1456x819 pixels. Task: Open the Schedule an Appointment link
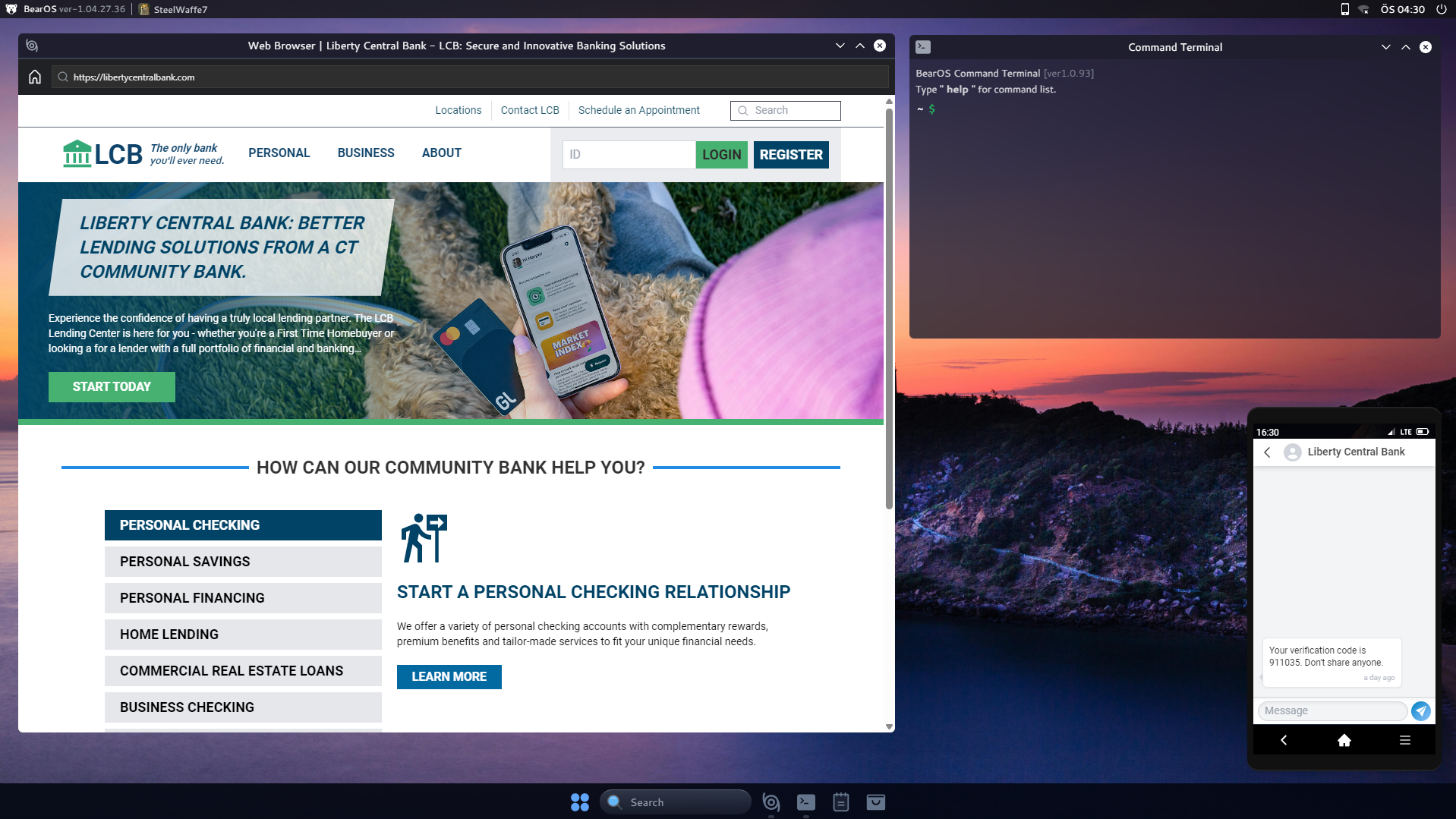click(x=638, y=111)
